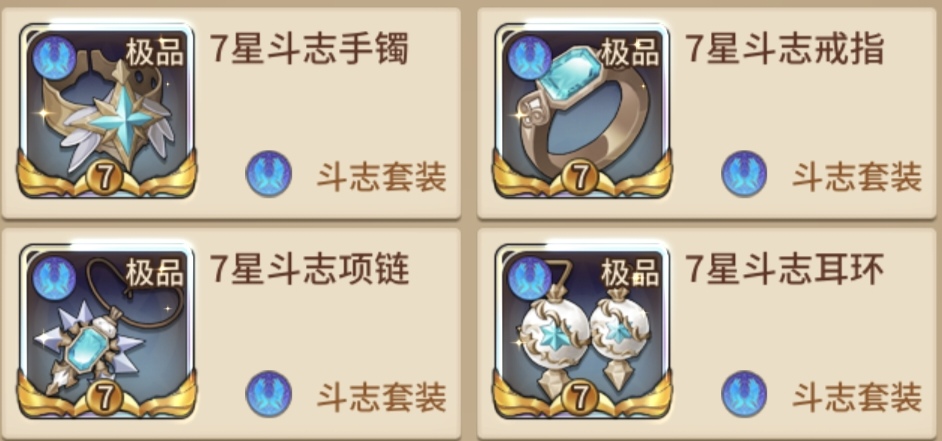Image resolution: width=942 pixels, height=441 pixels.
Task: Select the 7星斗志耳环 earrings equipment icon
Action: 582,331
